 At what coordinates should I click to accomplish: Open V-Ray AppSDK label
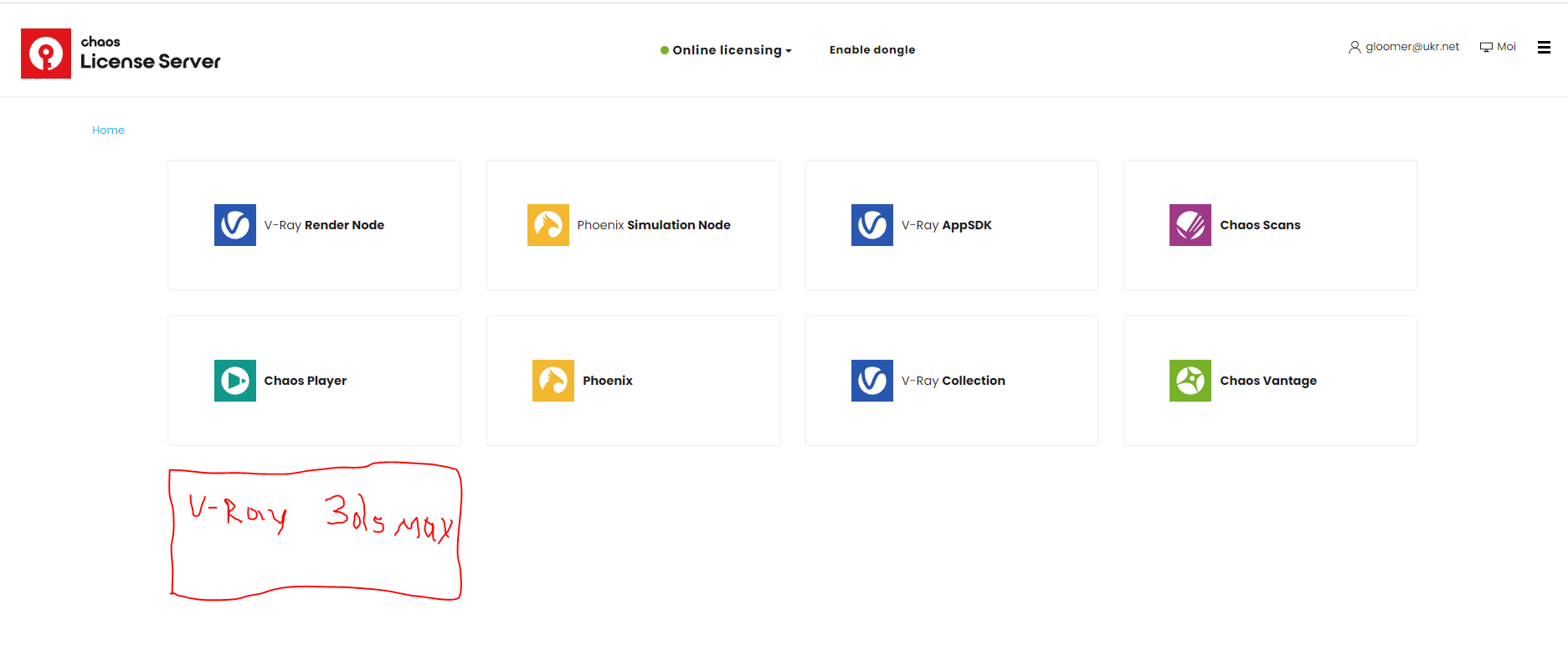(x=947, y=225)
